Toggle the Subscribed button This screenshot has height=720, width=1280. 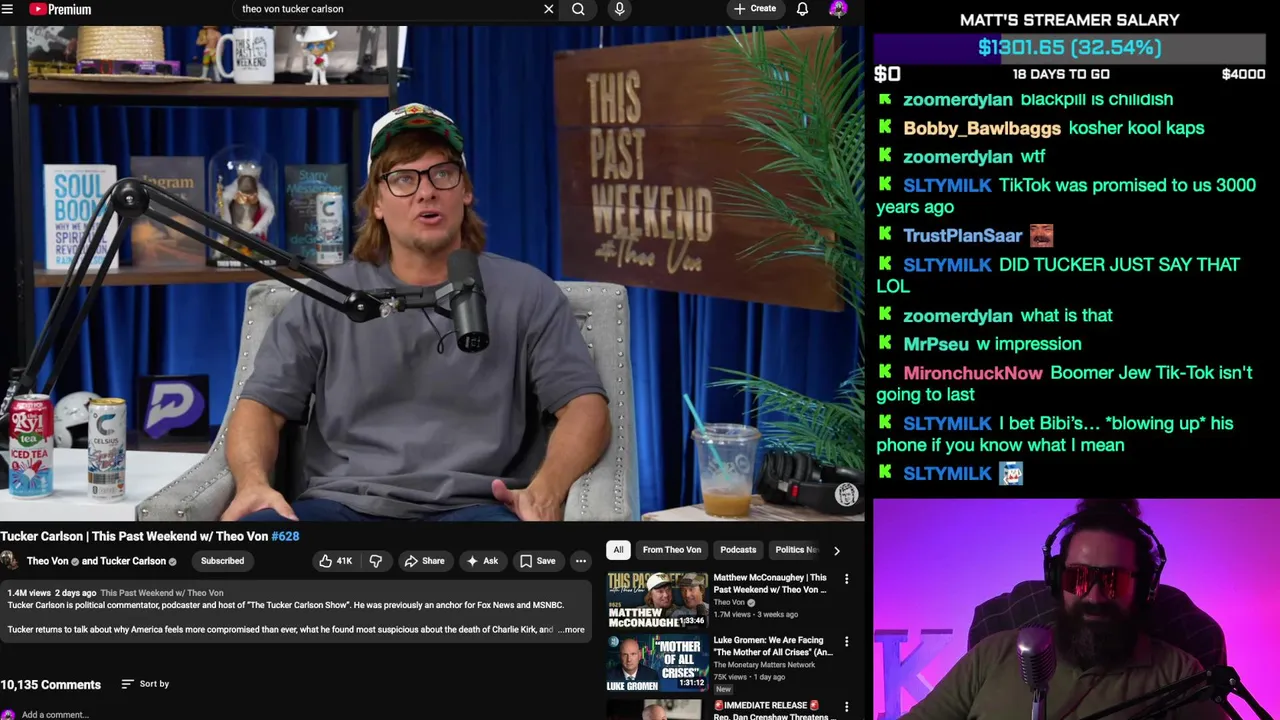(222, 561)
